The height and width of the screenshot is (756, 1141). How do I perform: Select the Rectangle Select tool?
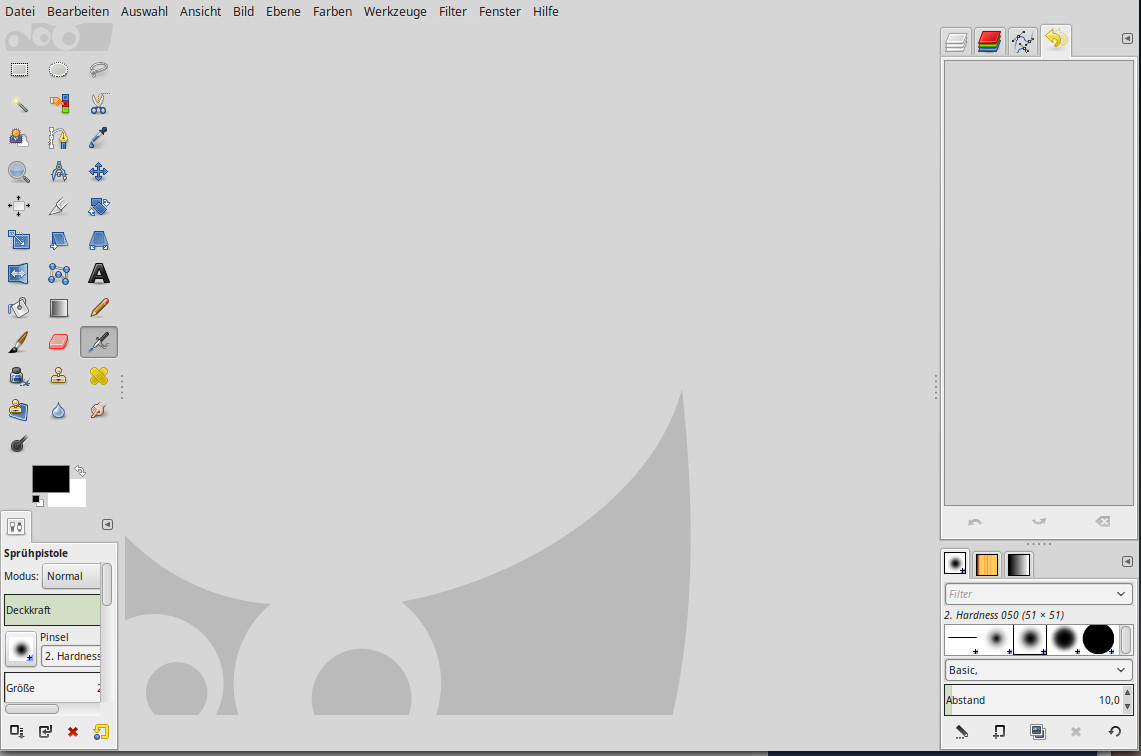(19, 70)
